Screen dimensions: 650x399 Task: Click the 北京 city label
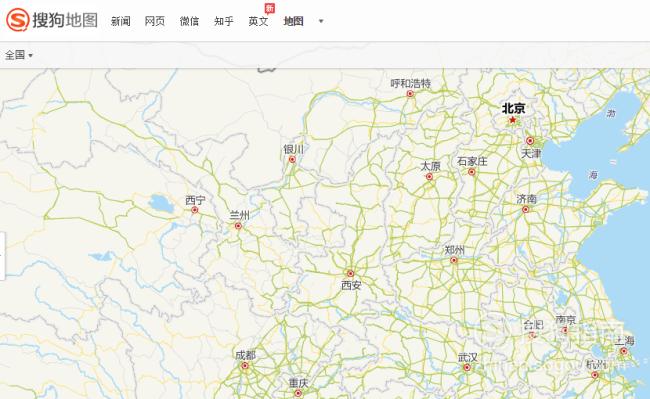tap(514, 109)
